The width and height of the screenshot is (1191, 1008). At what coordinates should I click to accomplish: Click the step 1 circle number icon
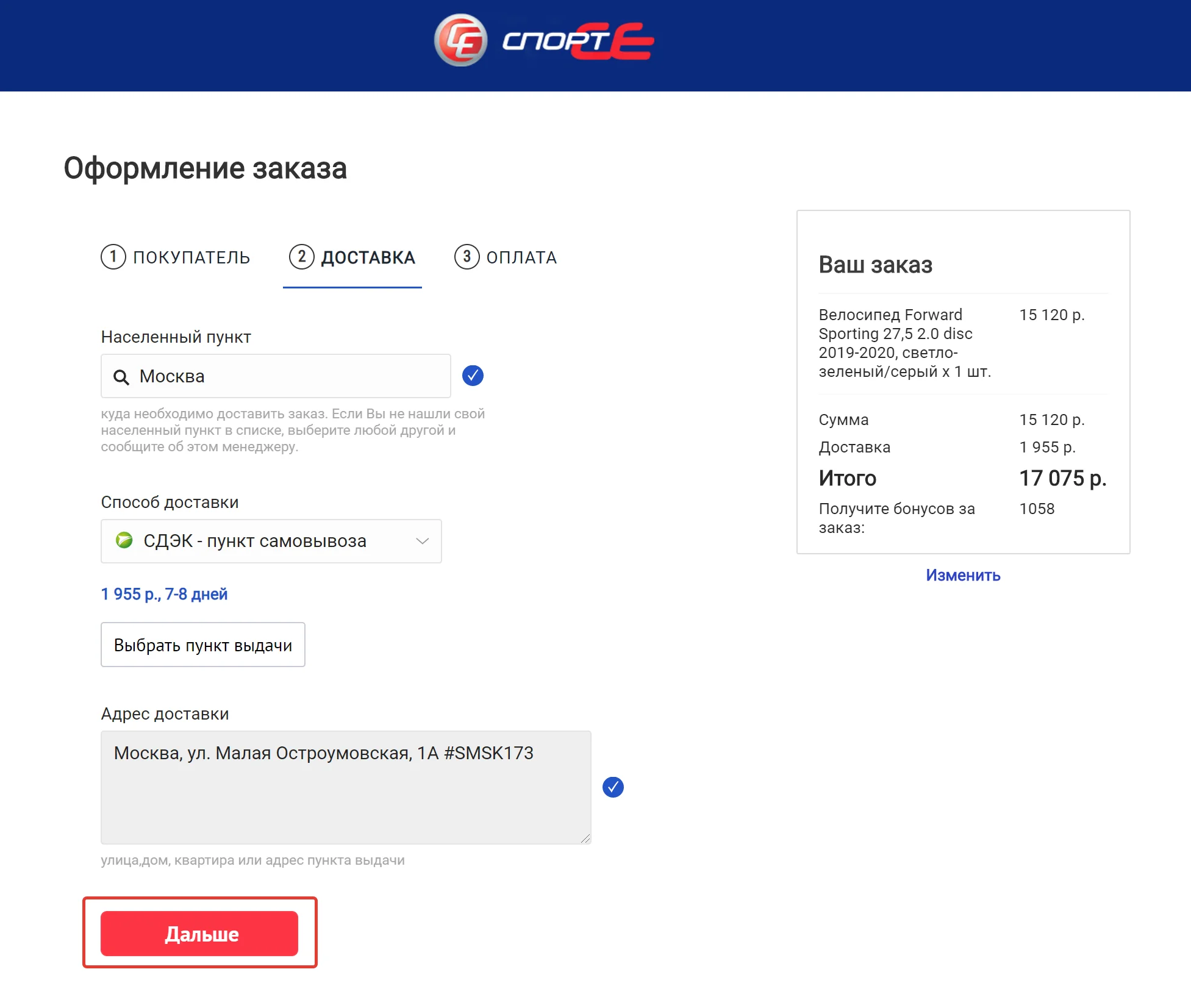[113, 257]
